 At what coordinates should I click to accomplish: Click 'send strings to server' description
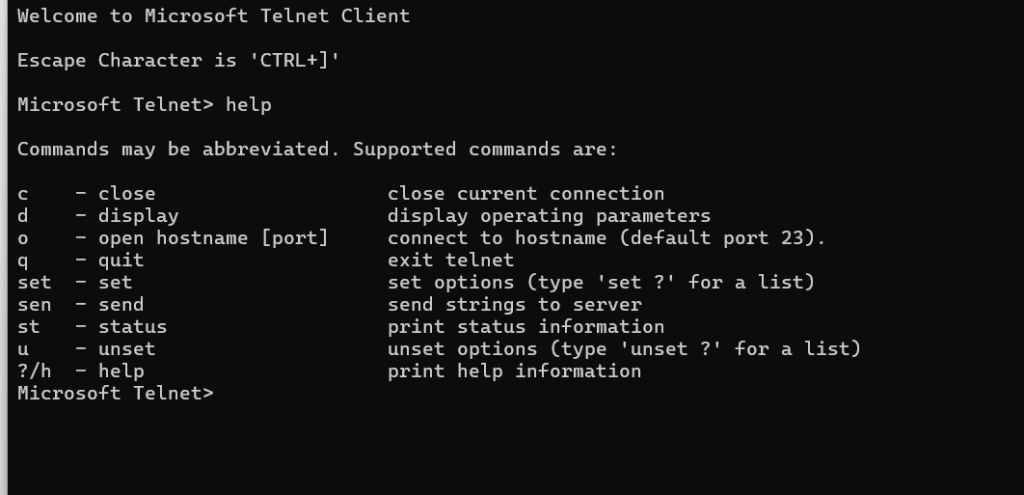pyautogui.click(x=515, y=305)
